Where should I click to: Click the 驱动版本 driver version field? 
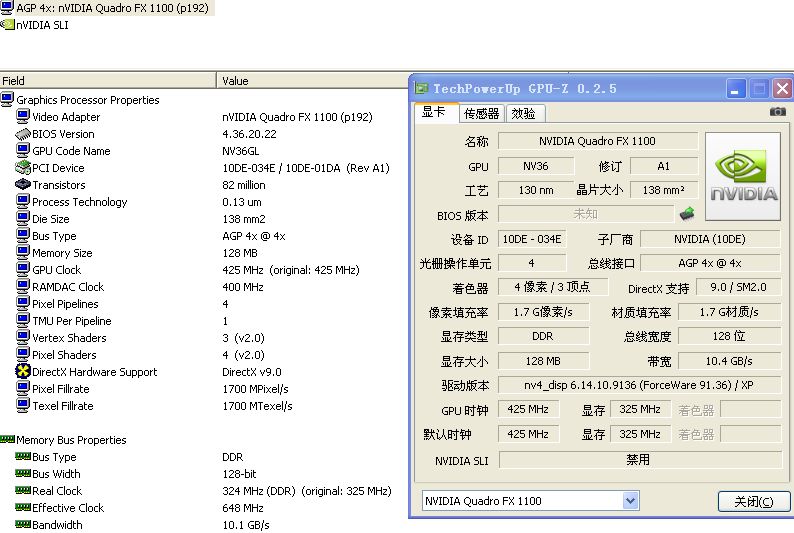coord(639,385)
